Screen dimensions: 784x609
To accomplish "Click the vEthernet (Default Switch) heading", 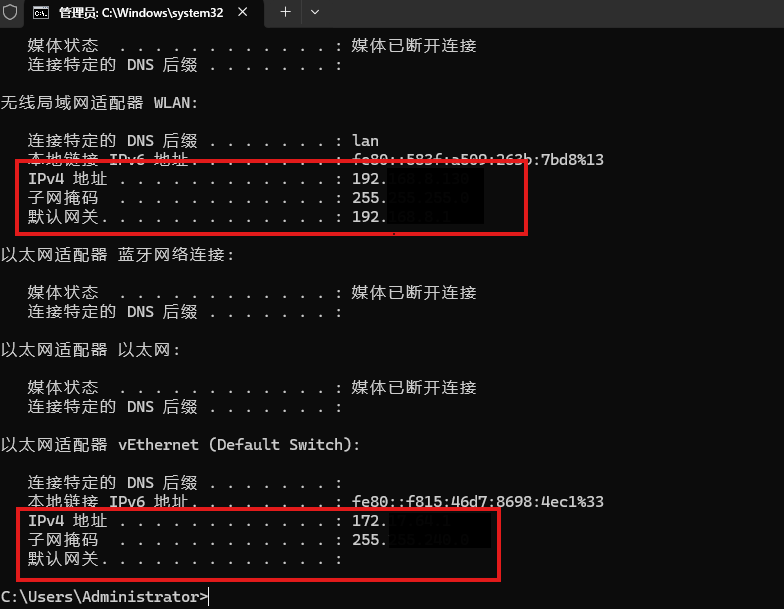I will 180,444.
